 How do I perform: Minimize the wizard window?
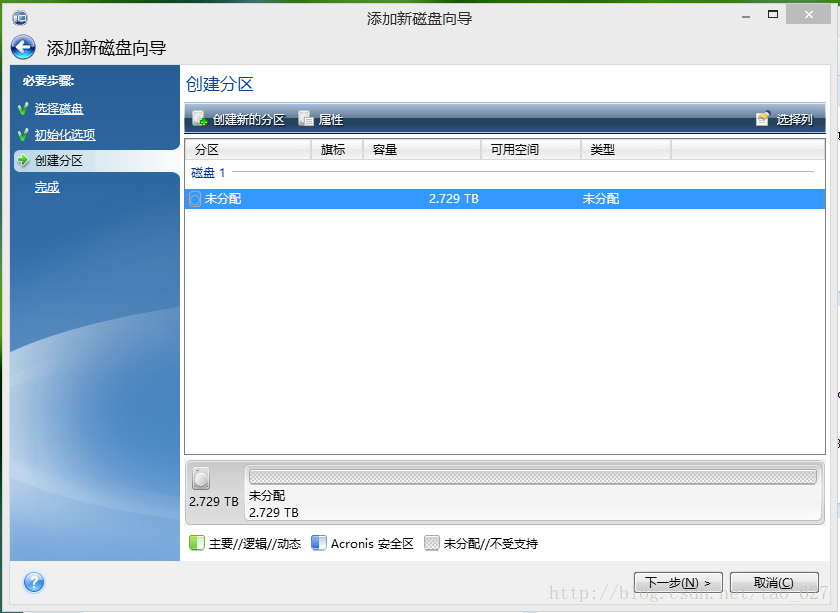pos(746,17)
